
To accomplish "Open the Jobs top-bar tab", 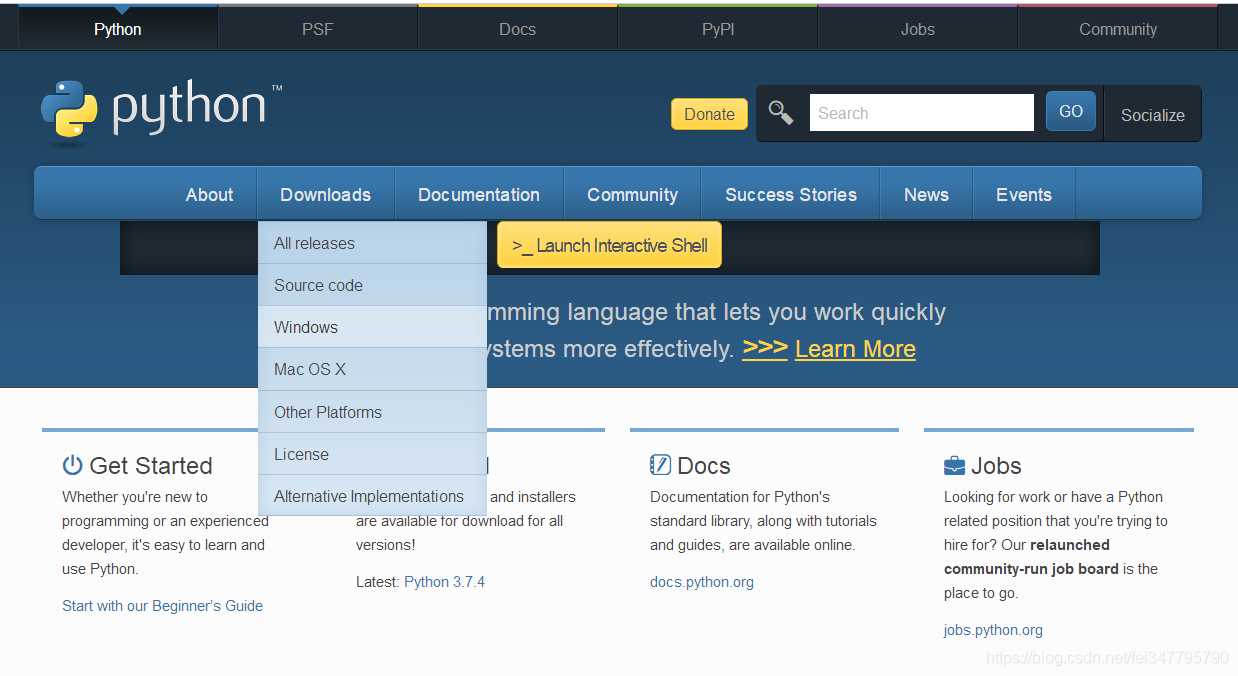I will [918, 29].
